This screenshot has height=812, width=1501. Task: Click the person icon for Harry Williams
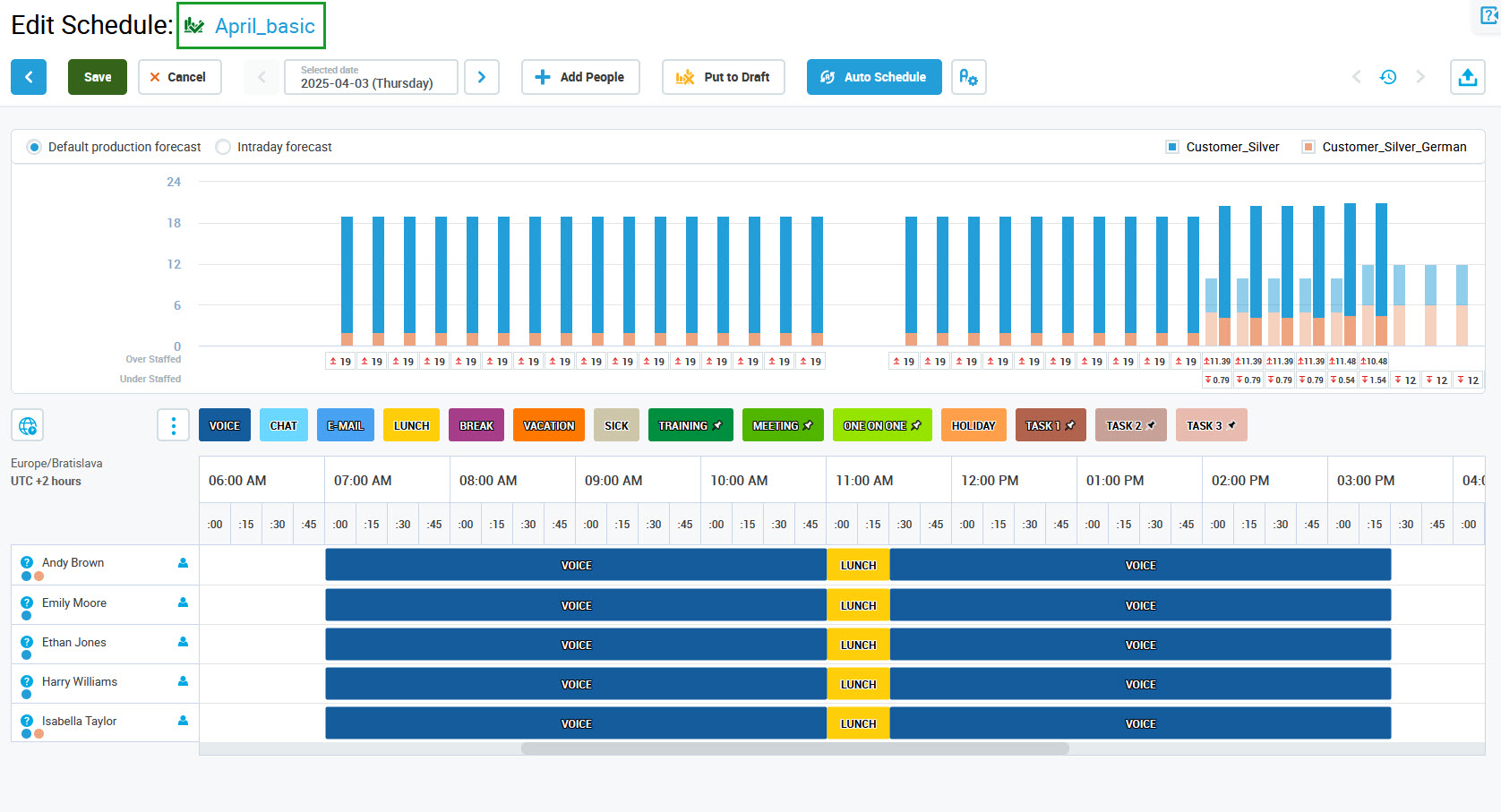tap(183, 681)
